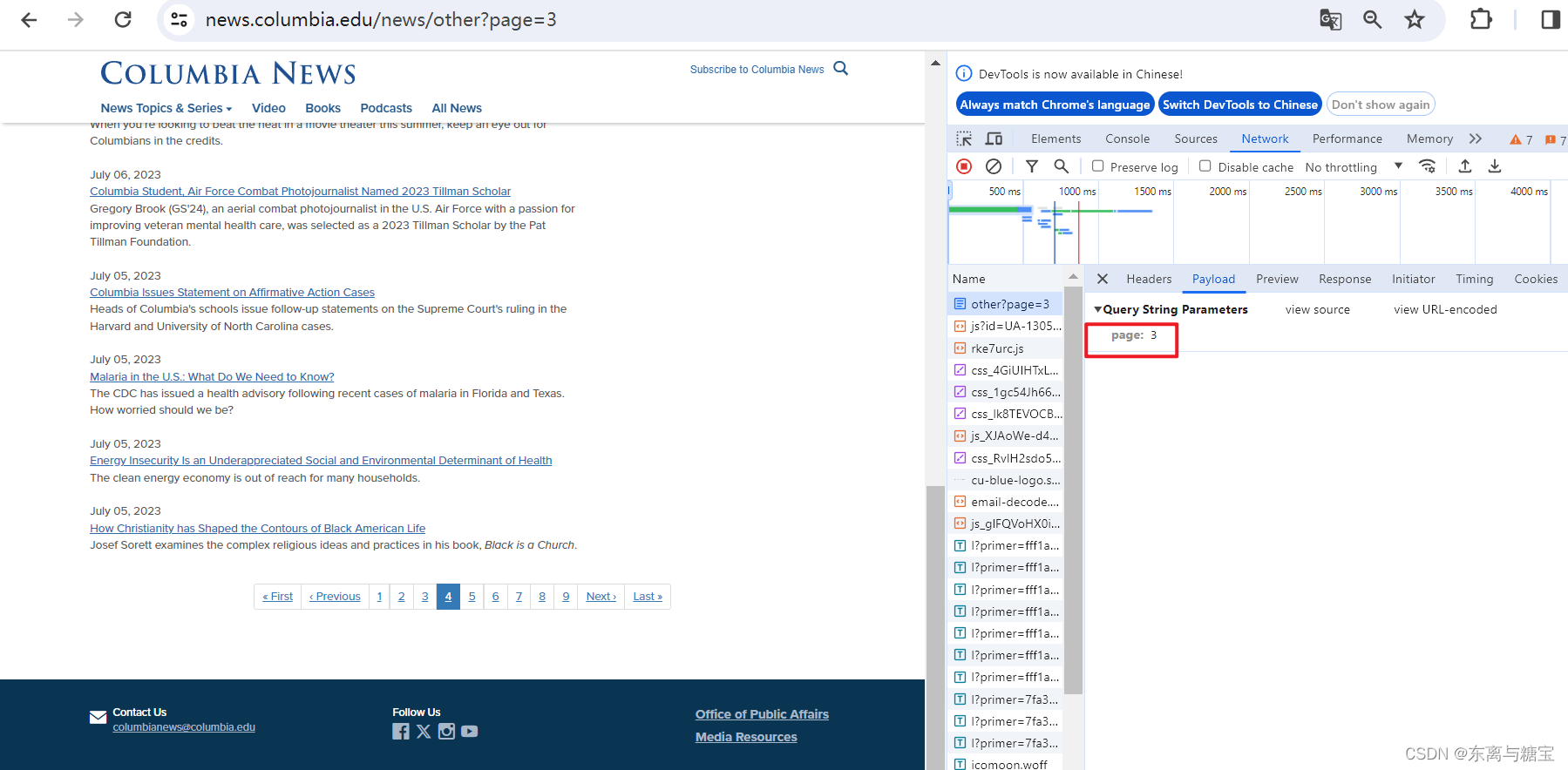Click the warnings count triangle icon
Viewport: 1568px width, 770px height.
click(x=1516, y=139)
